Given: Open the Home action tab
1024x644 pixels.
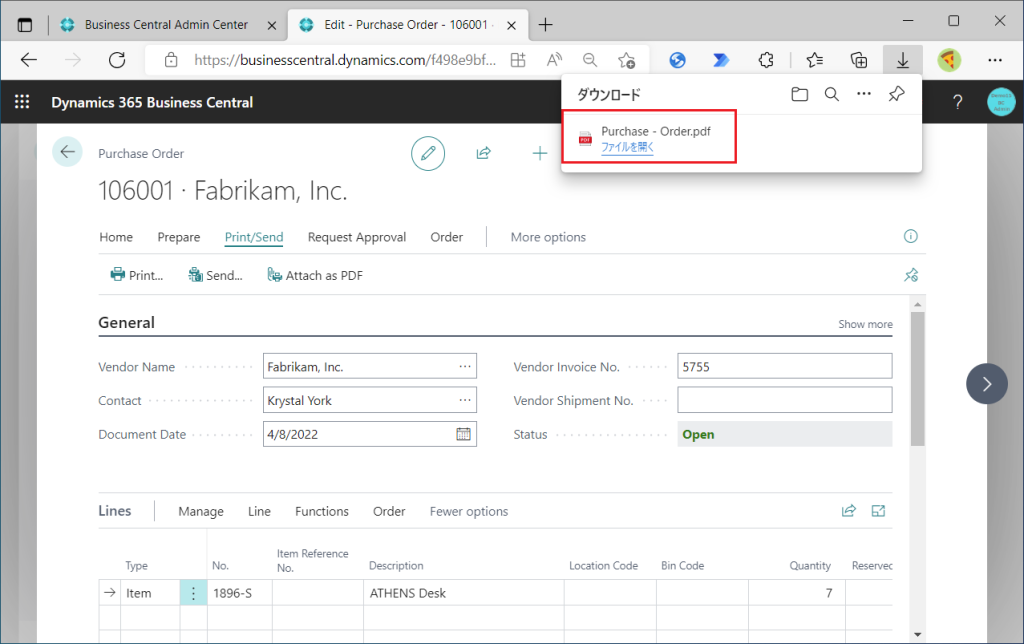Looking at the screenshot, I should click(x=116, y=237).
